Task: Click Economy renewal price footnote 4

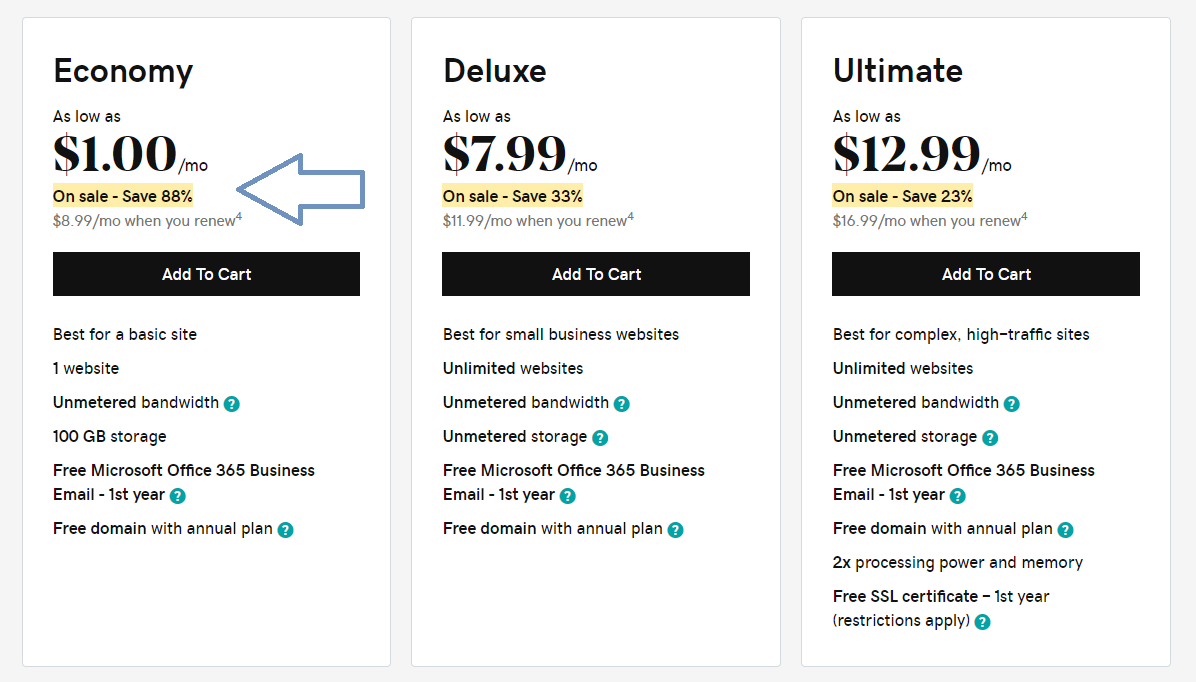Action: 239,217
